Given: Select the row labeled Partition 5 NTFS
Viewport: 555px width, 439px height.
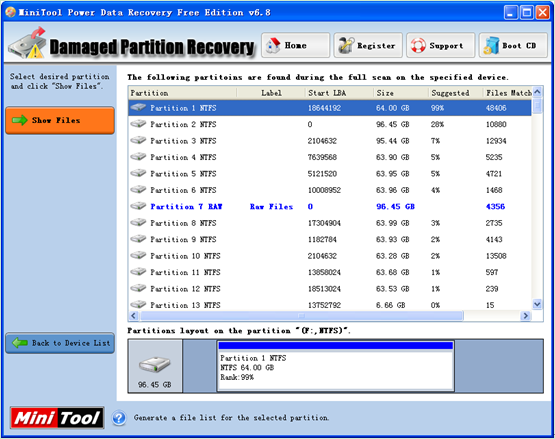Looking at the screenshot, I should coord(330,173).
